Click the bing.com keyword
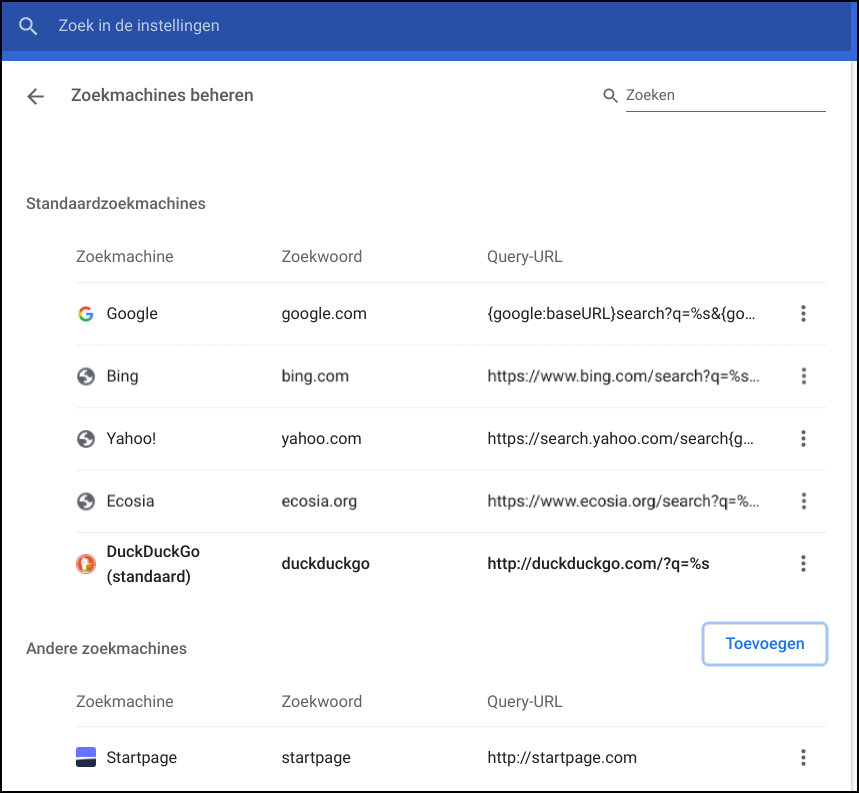This screenshot has height=793, width=859. (x=315, y=376)
